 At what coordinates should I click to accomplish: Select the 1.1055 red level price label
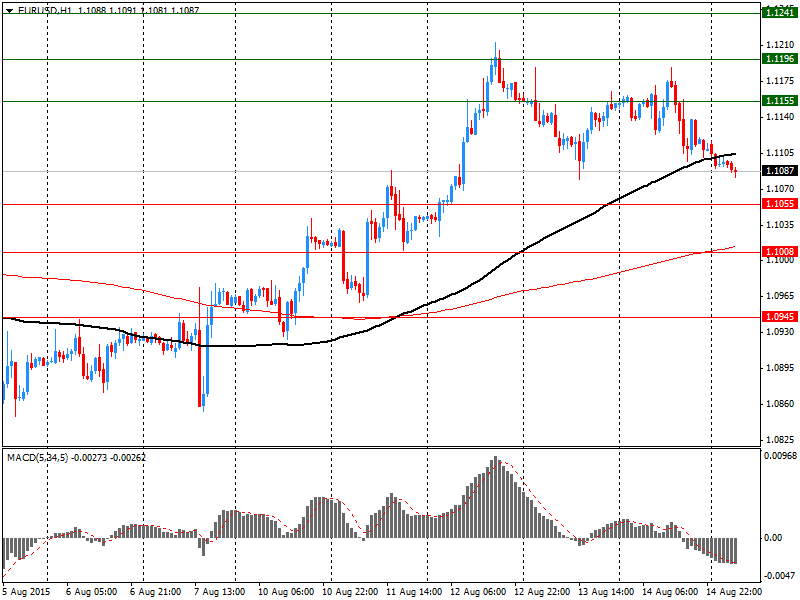tap(779, 204)
